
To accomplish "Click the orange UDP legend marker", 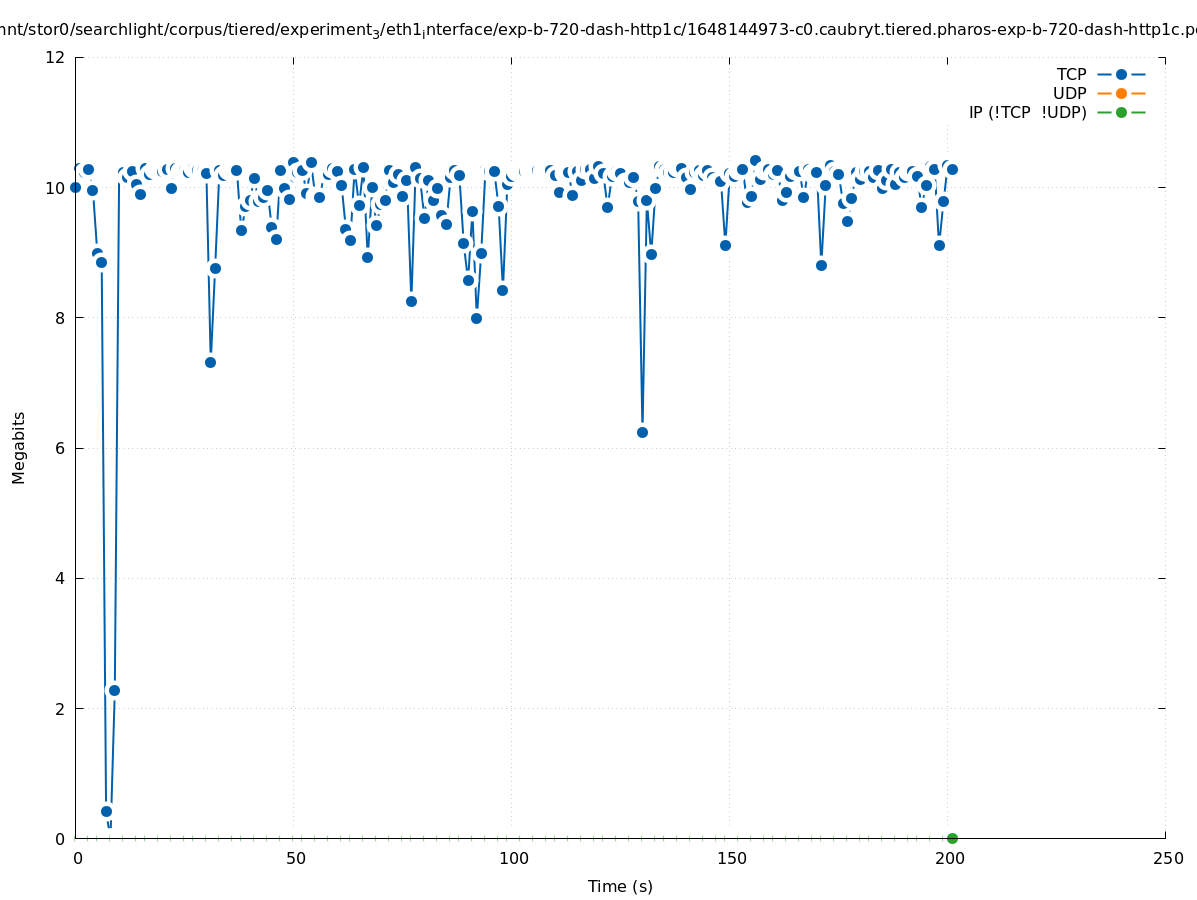I will coord(1121,94).
